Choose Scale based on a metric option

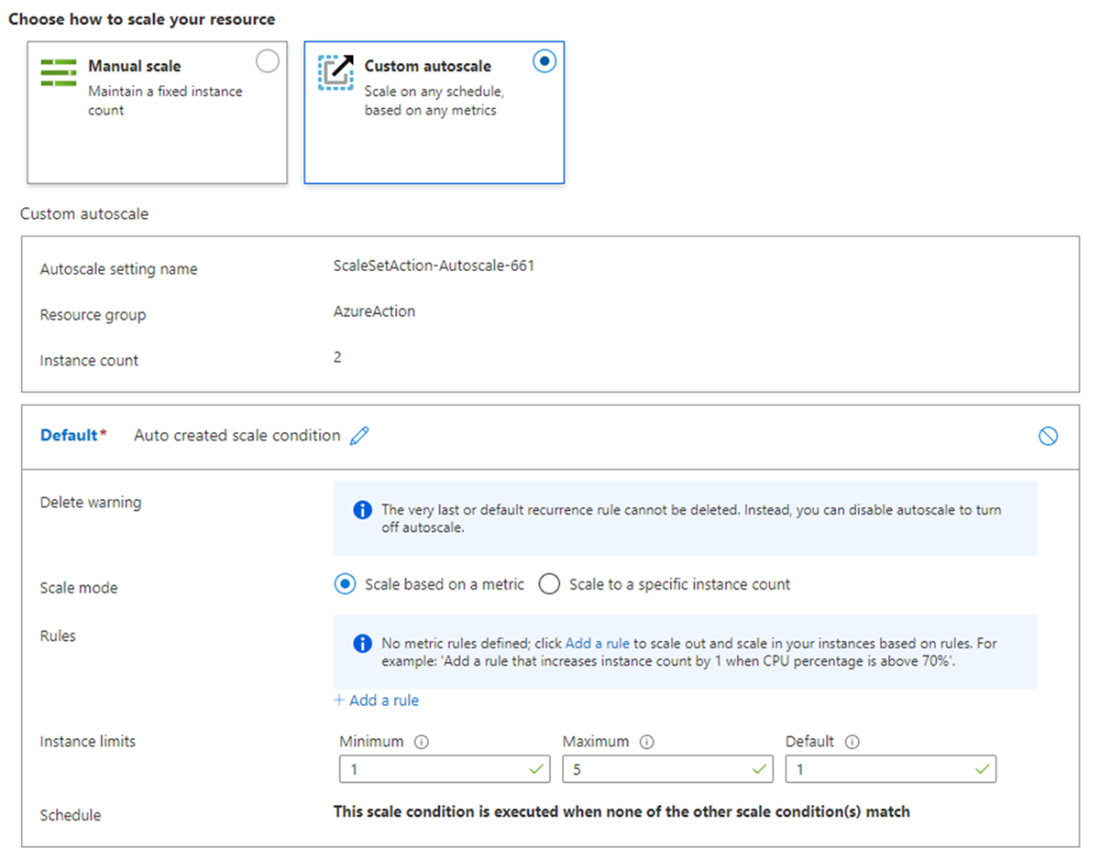[x=345, y=584]
